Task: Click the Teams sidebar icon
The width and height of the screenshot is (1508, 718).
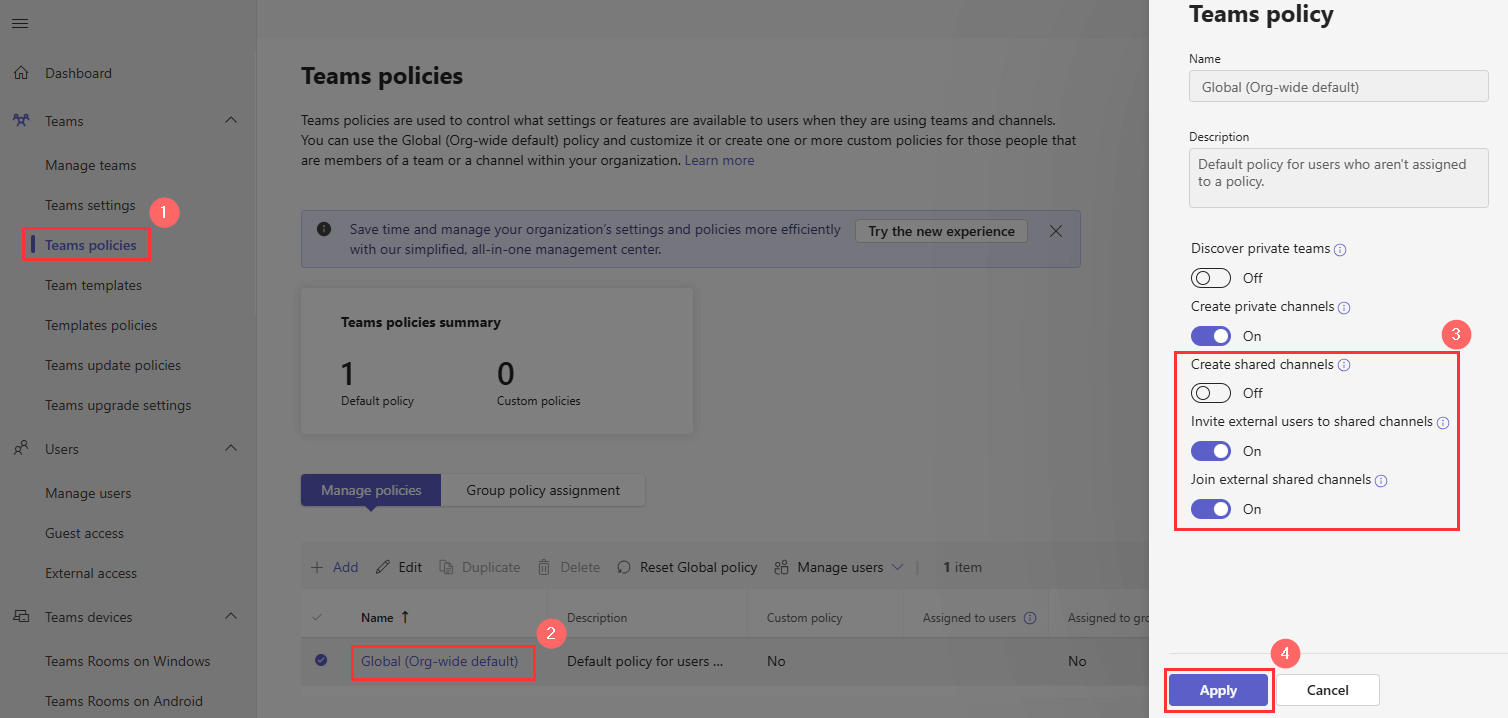Action: (19, 120)
